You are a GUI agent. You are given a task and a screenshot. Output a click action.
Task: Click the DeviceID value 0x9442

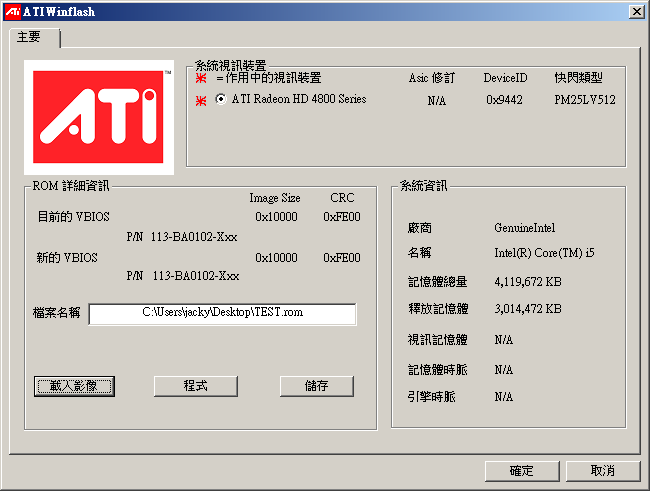pyautogui.click(x=504, y=100)
